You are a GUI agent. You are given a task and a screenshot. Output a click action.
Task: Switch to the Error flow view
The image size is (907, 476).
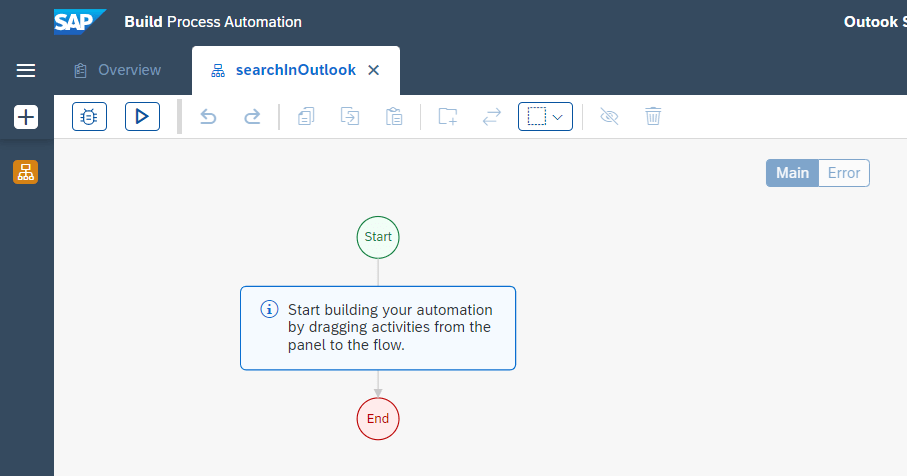[844, 173]
